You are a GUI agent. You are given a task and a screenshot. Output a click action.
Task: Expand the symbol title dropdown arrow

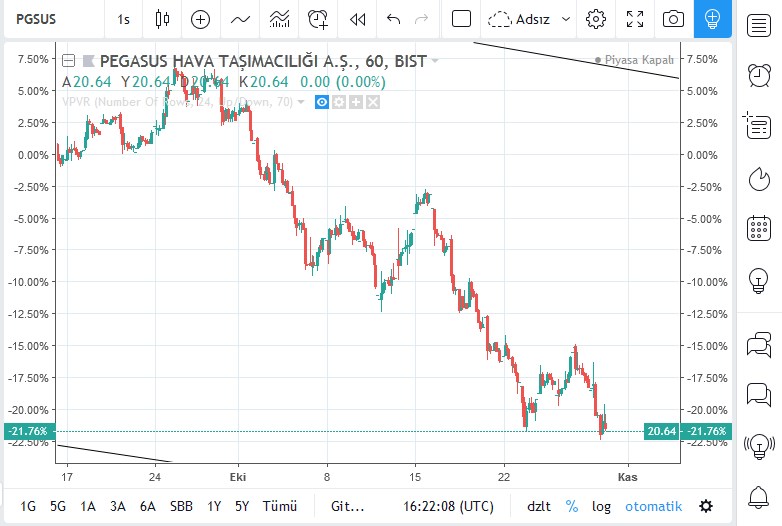(435, 61)
